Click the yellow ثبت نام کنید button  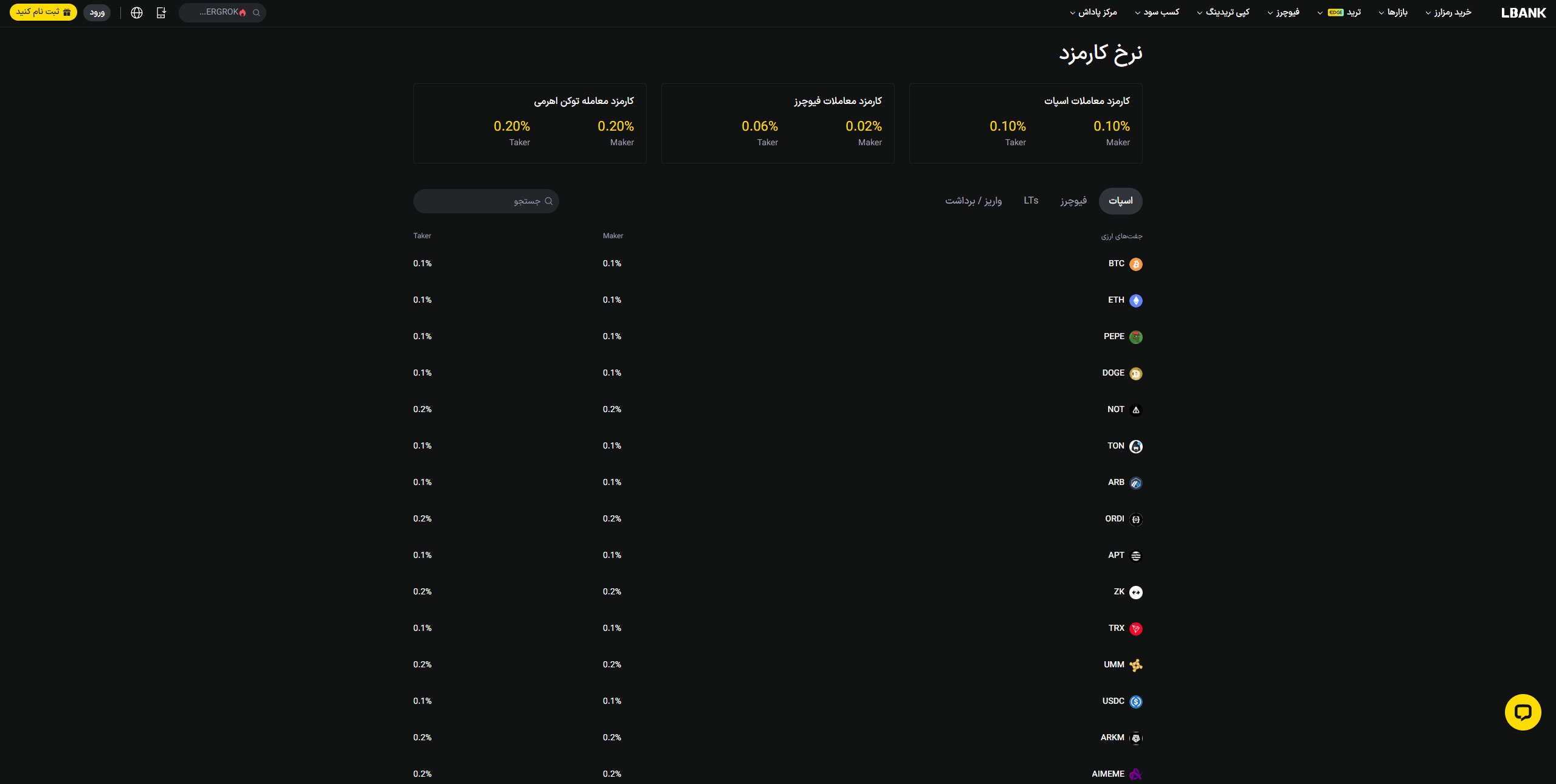click(x=43, y=12)
